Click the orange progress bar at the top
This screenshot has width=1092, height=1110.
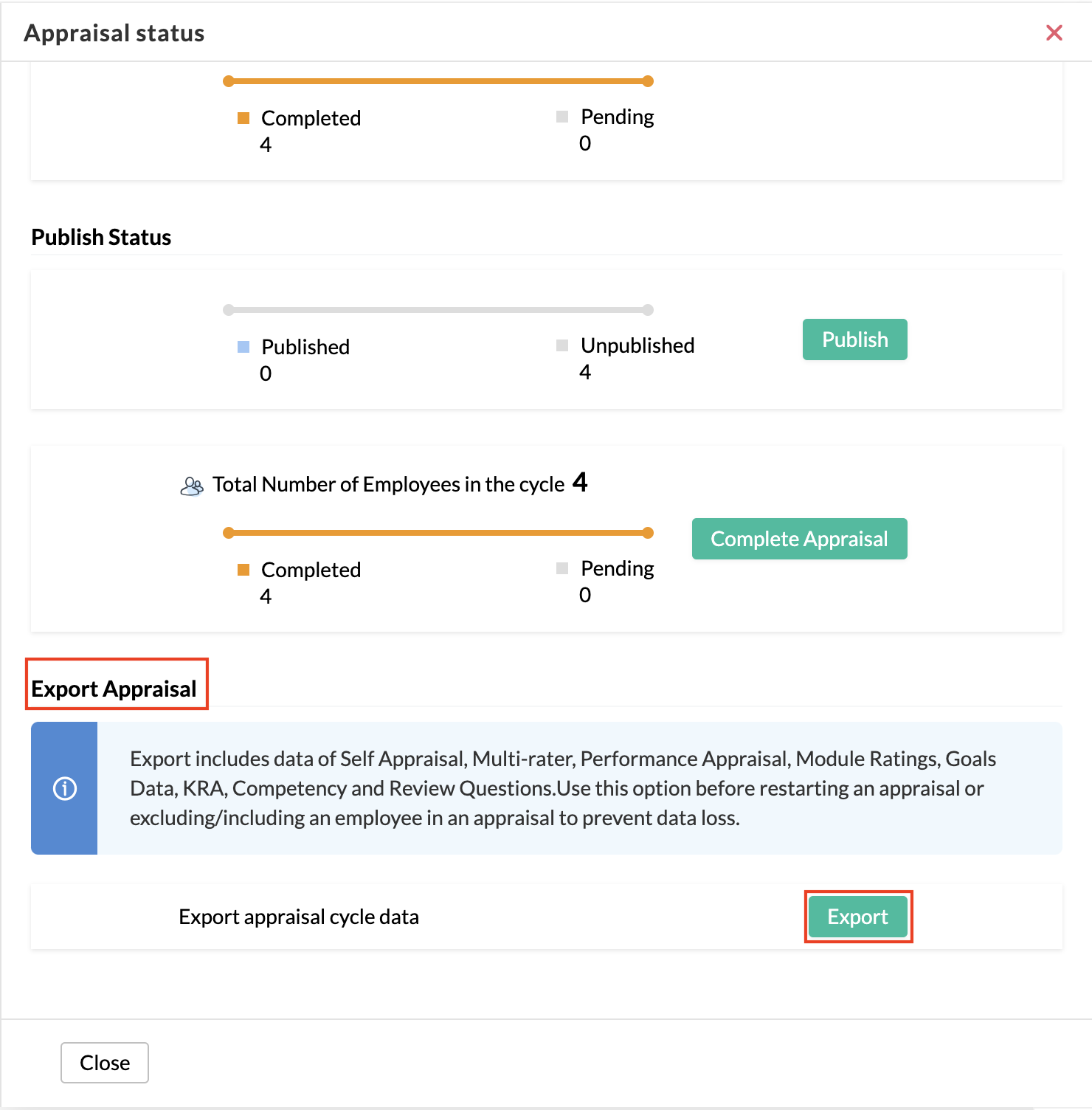438,81
